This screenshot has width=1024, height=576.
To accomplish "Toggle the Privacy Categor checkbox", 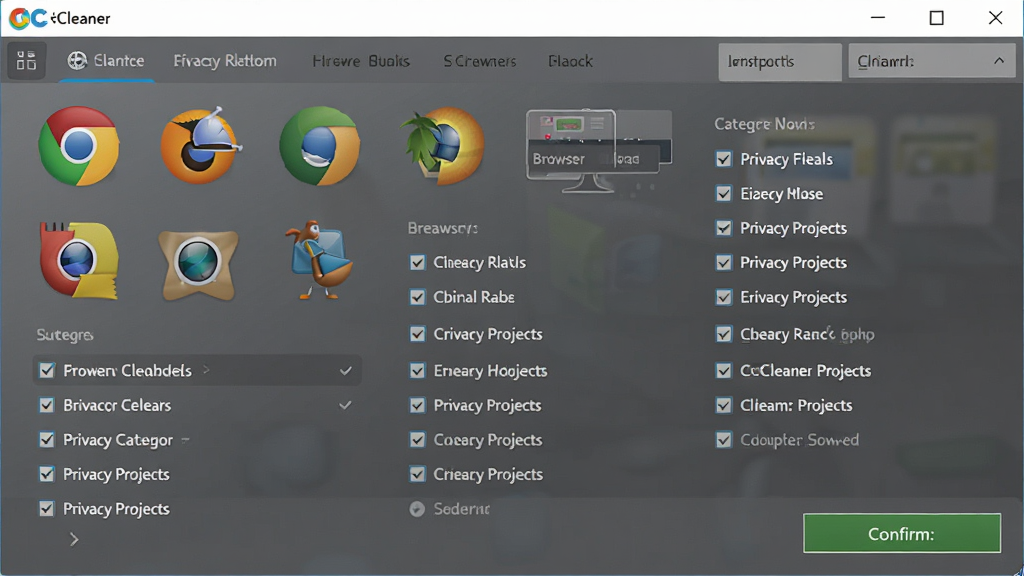I will click(47, 440).
